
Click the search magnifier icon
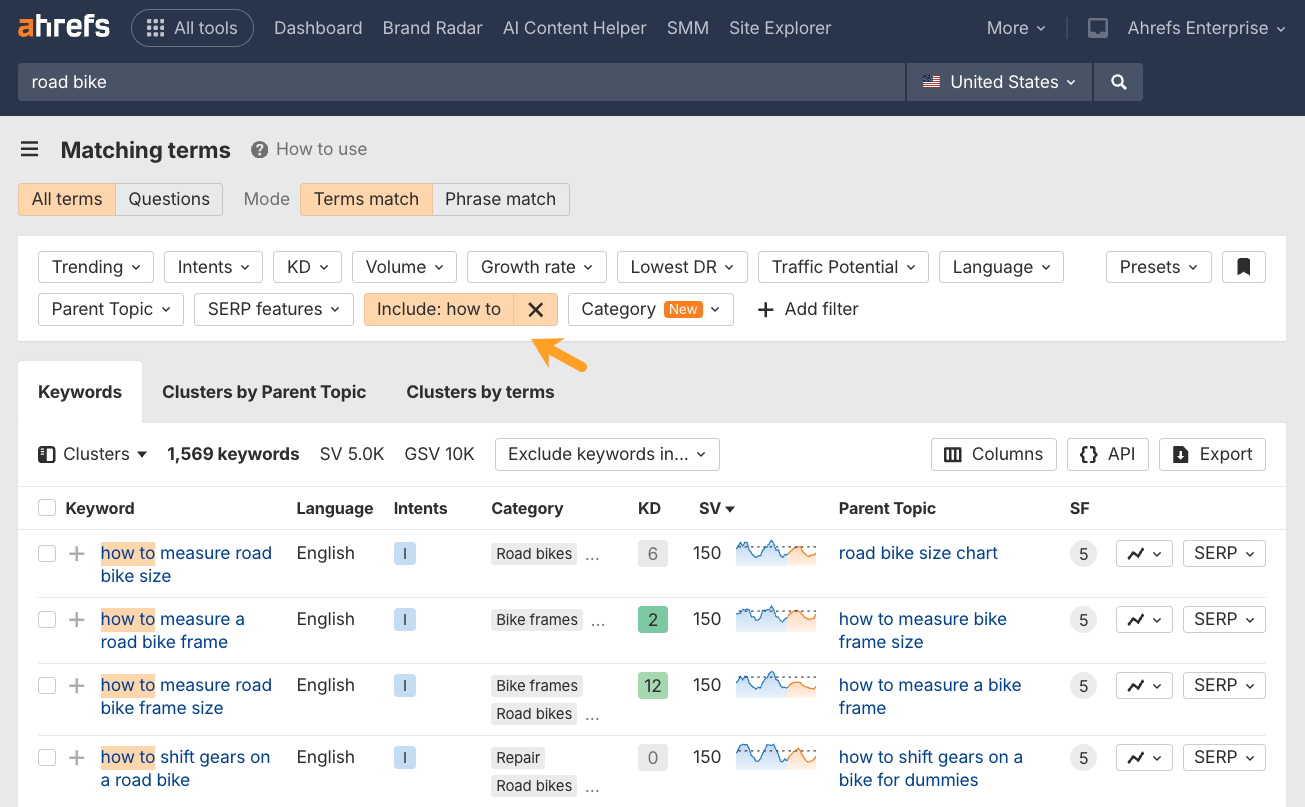point(1117,82)
